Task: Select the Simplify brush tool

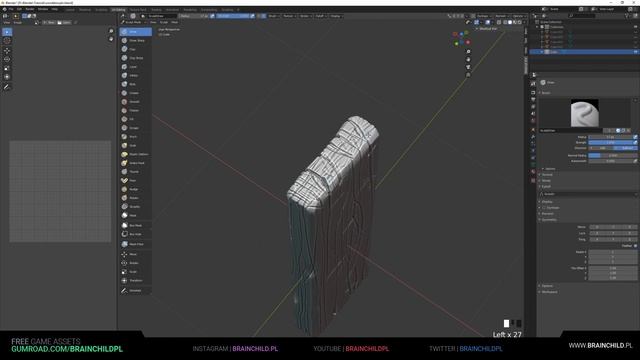Action: pyautogui.click(x=136, y=207)
